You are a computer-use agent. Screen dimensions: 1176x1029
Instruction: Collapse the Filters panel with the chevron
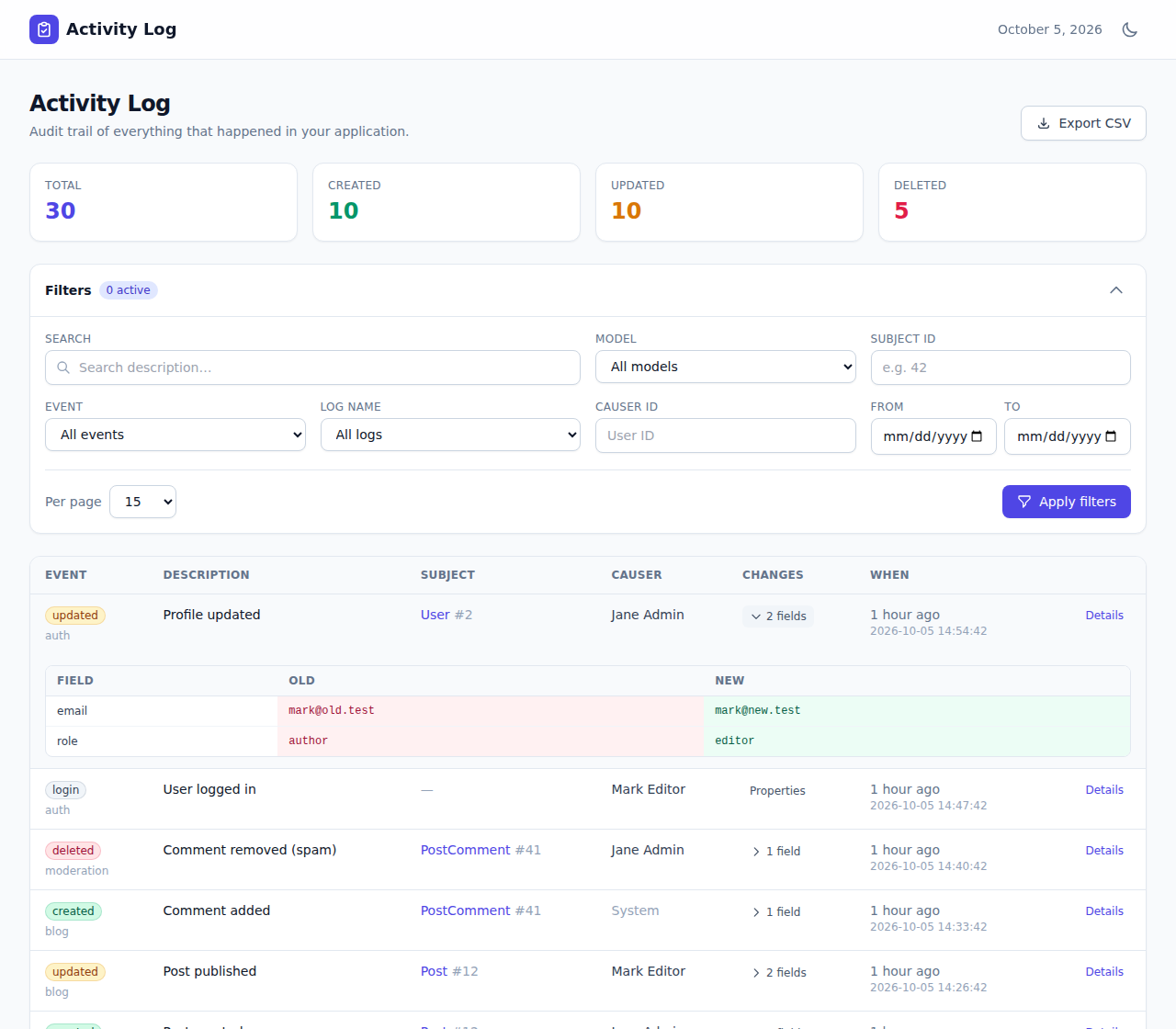(x=1116, y=290)
